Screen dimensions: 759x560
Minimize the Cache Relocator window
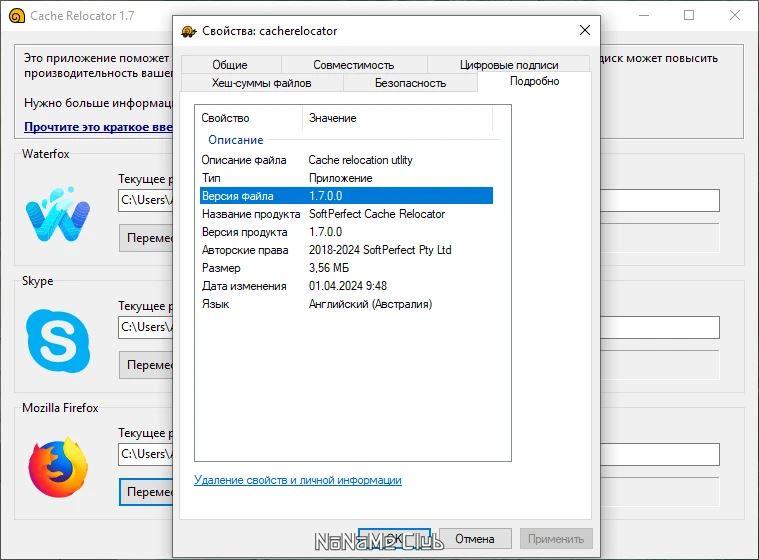(644, 15)
